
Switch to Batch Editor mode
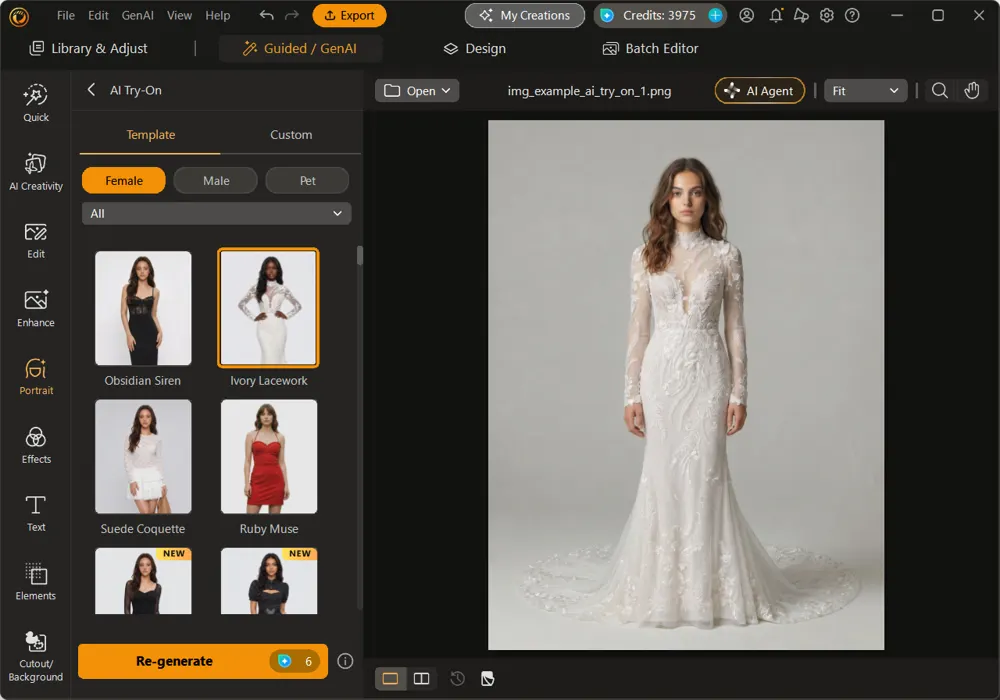pos(651,48)
